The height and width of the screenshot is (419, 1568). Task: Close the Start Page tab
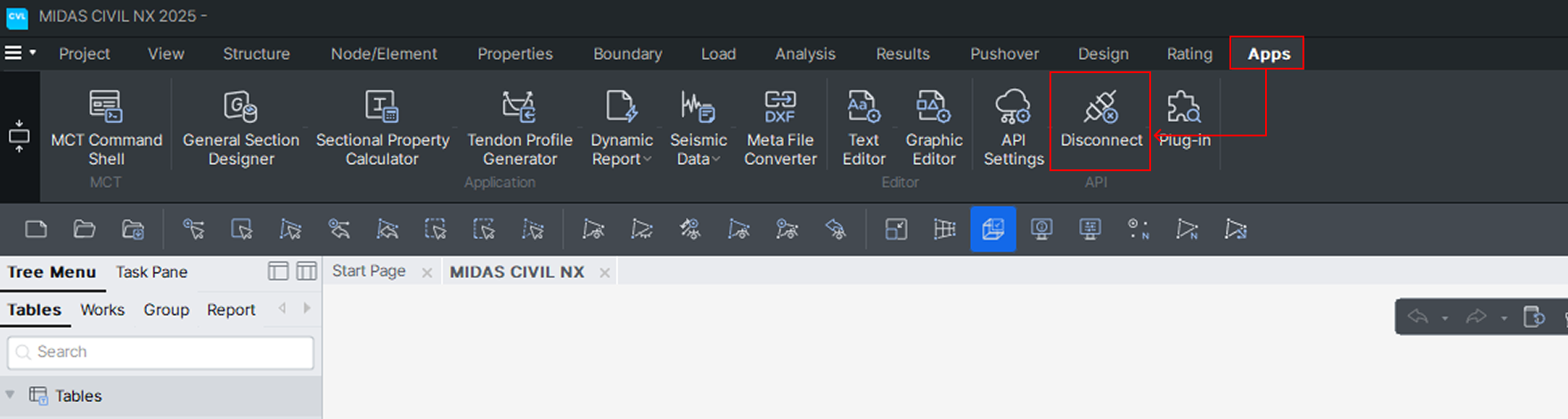point(427,273)
